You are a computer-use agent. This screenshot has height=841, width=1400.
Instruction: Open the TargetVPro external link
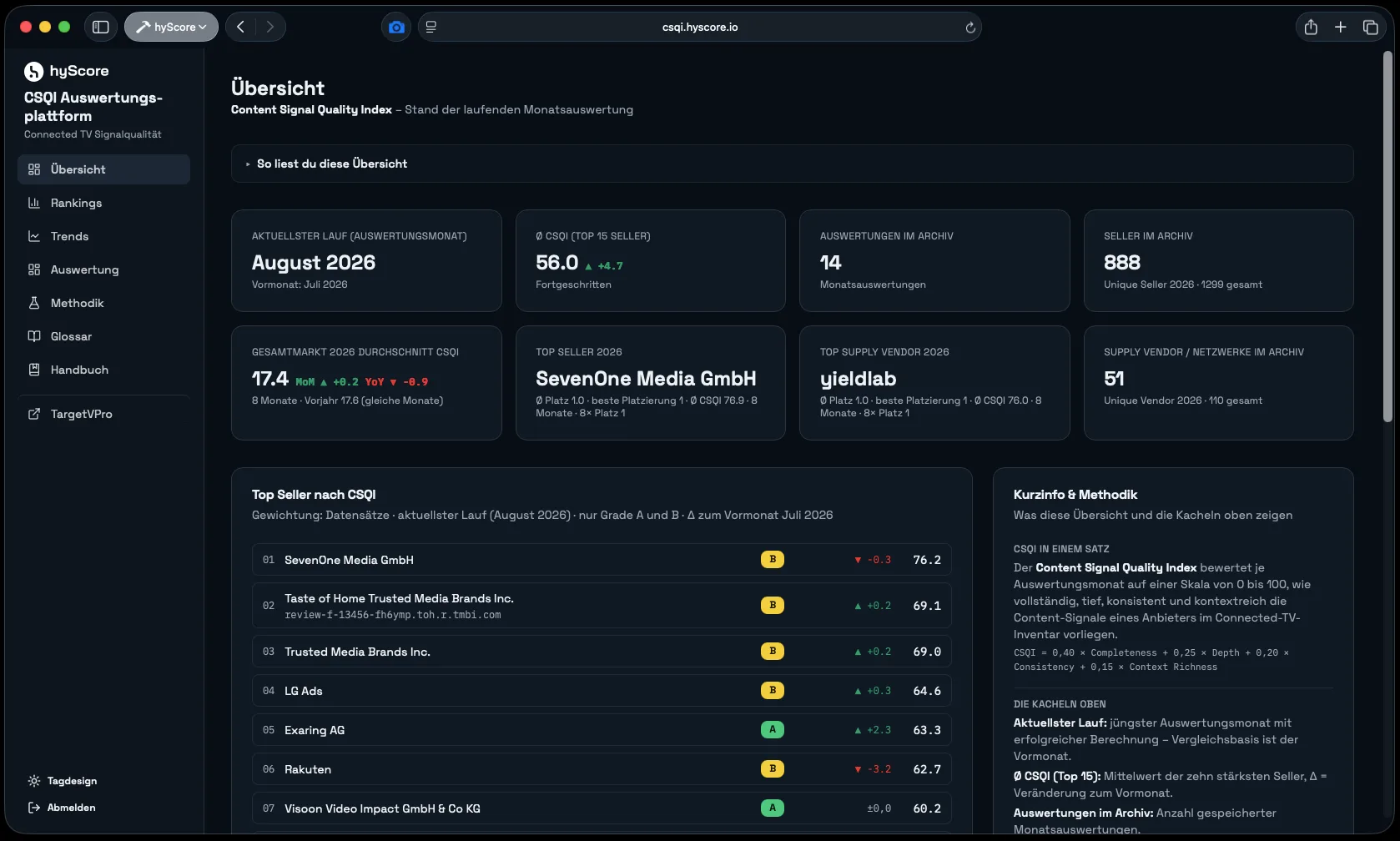(x=103, y=414)
